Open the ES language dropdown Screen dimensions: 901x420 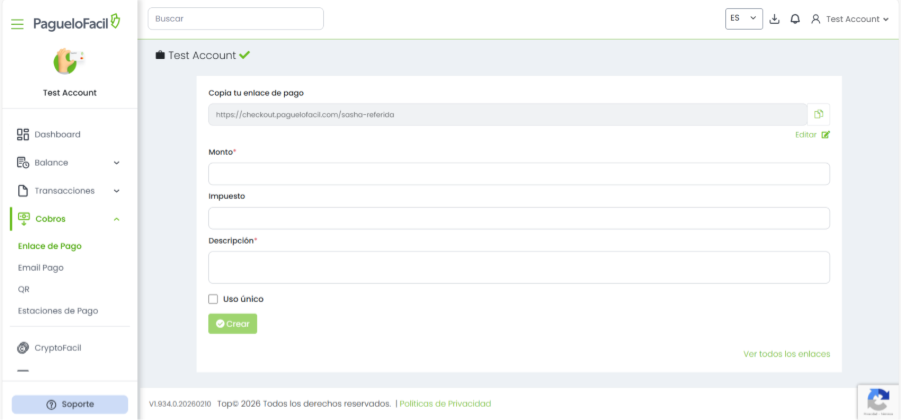(x=744, y=19)
